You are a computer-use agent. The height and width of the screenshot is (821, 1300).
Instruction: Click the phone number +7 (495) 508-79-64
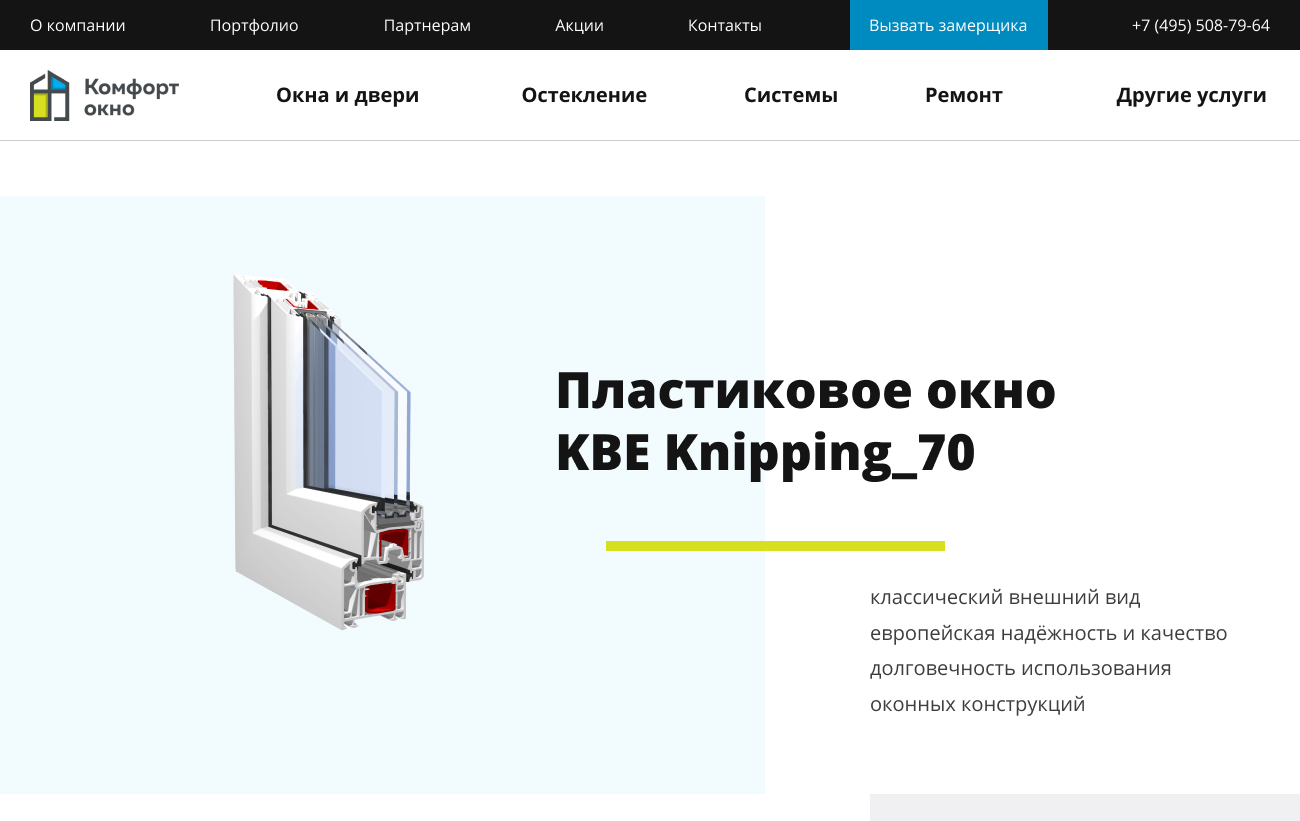tap(1201, 25)
